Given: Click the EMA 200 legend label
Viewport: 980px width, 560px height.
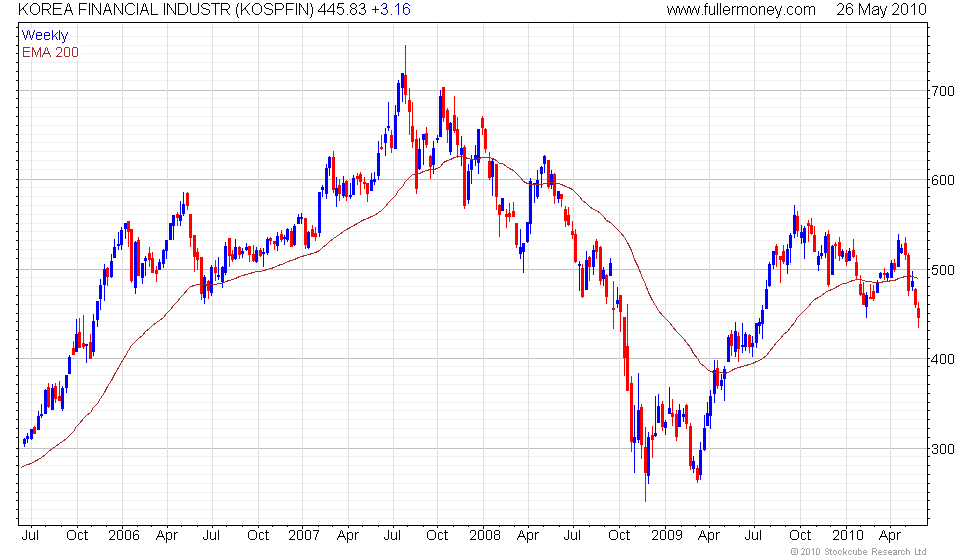Looking at the screenshot, I should tap(50, 52).
